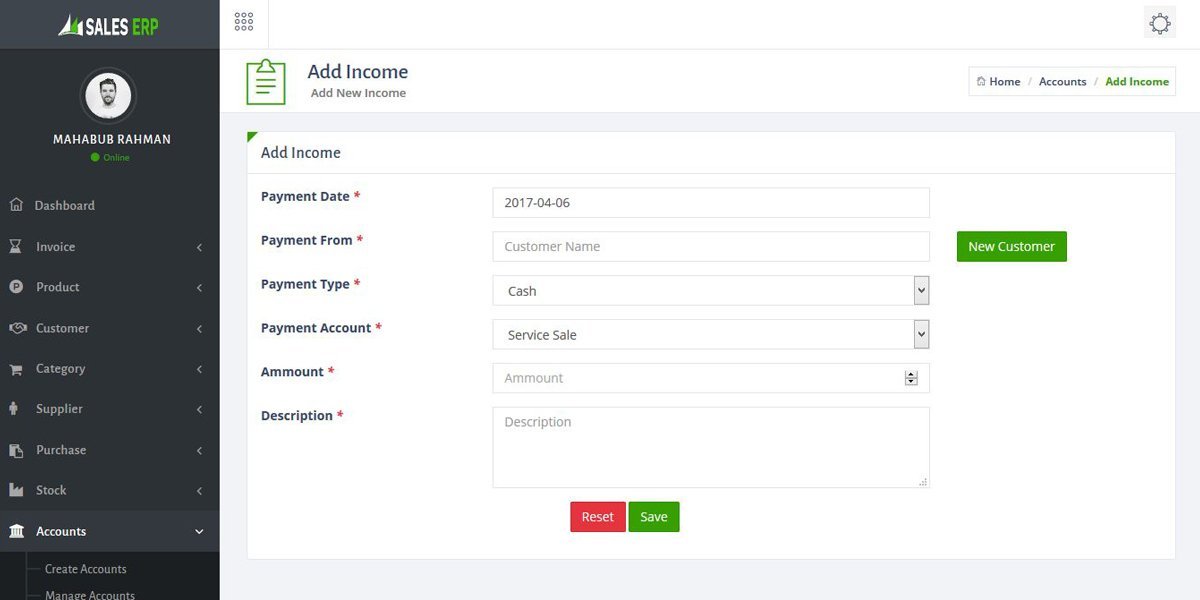Click the Invoice hourglass icon
This screenshot has width=1200, height=600.
16,246
